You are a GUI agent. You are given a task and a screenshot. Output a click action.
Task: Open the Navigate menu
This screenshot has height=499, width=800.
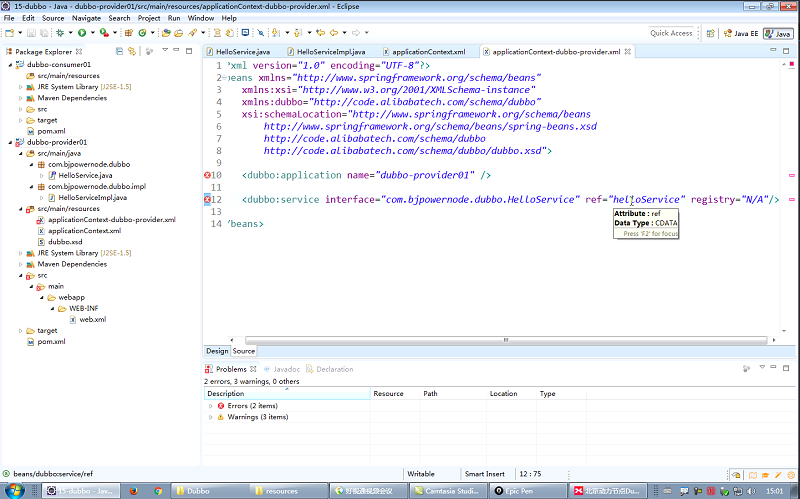86,18
